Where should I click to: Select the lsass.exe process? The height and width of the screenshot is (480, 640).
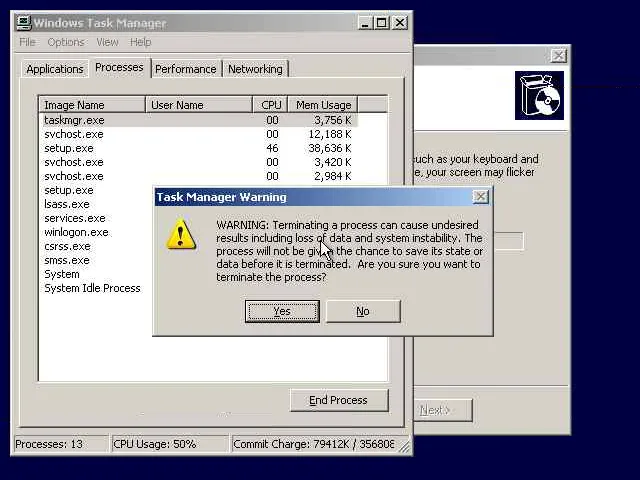[67, 204]
